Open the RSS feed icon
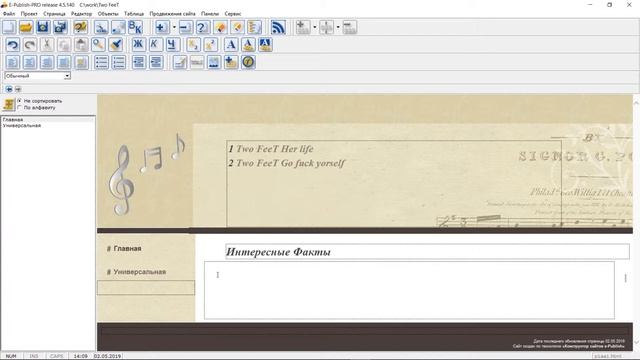Viewport: 640px width, 360px height. pyautogui.click(x=278, y=27)
